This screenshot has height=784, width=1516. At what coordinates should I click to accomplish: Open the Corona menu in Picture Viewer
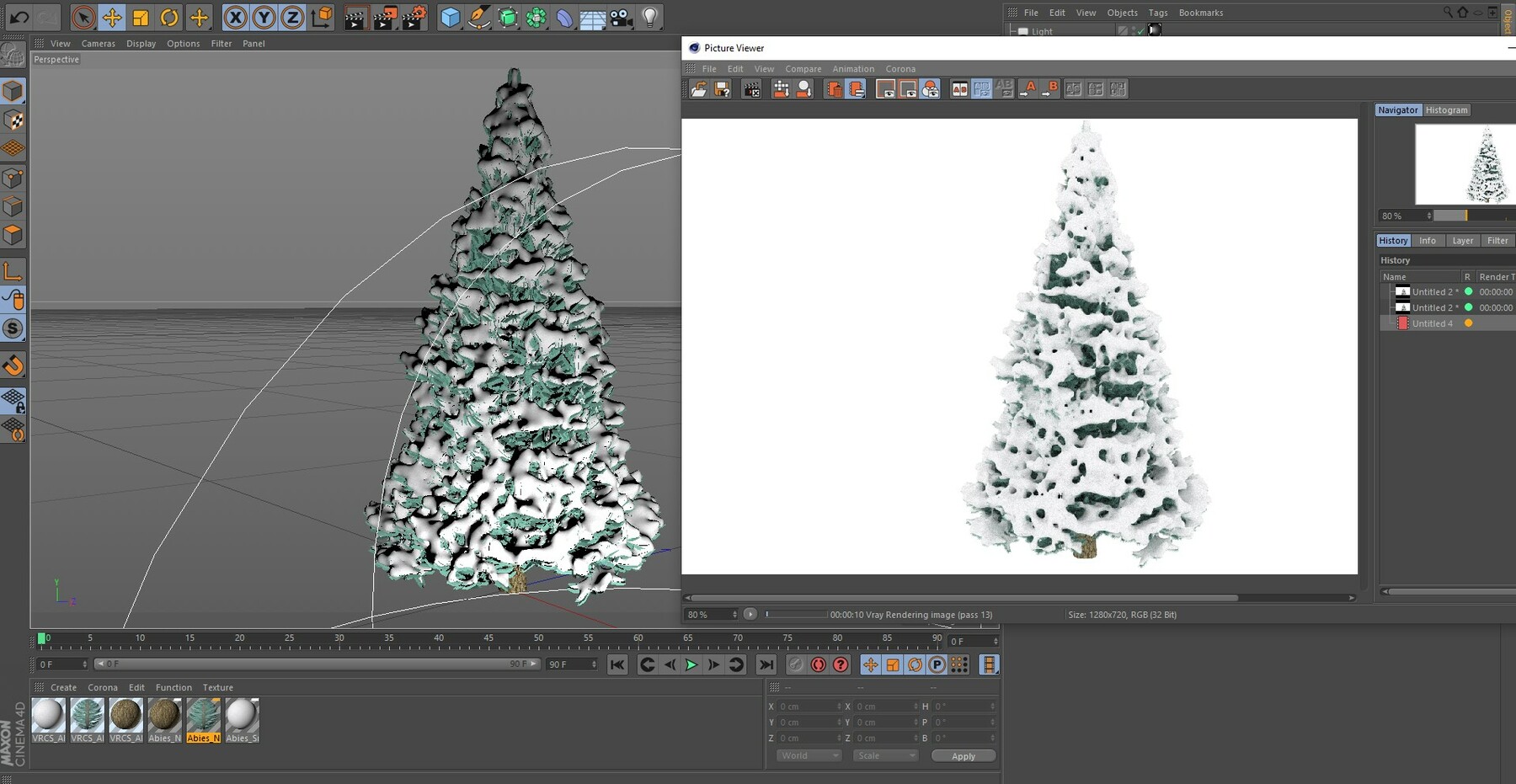[x=900, y=69]
